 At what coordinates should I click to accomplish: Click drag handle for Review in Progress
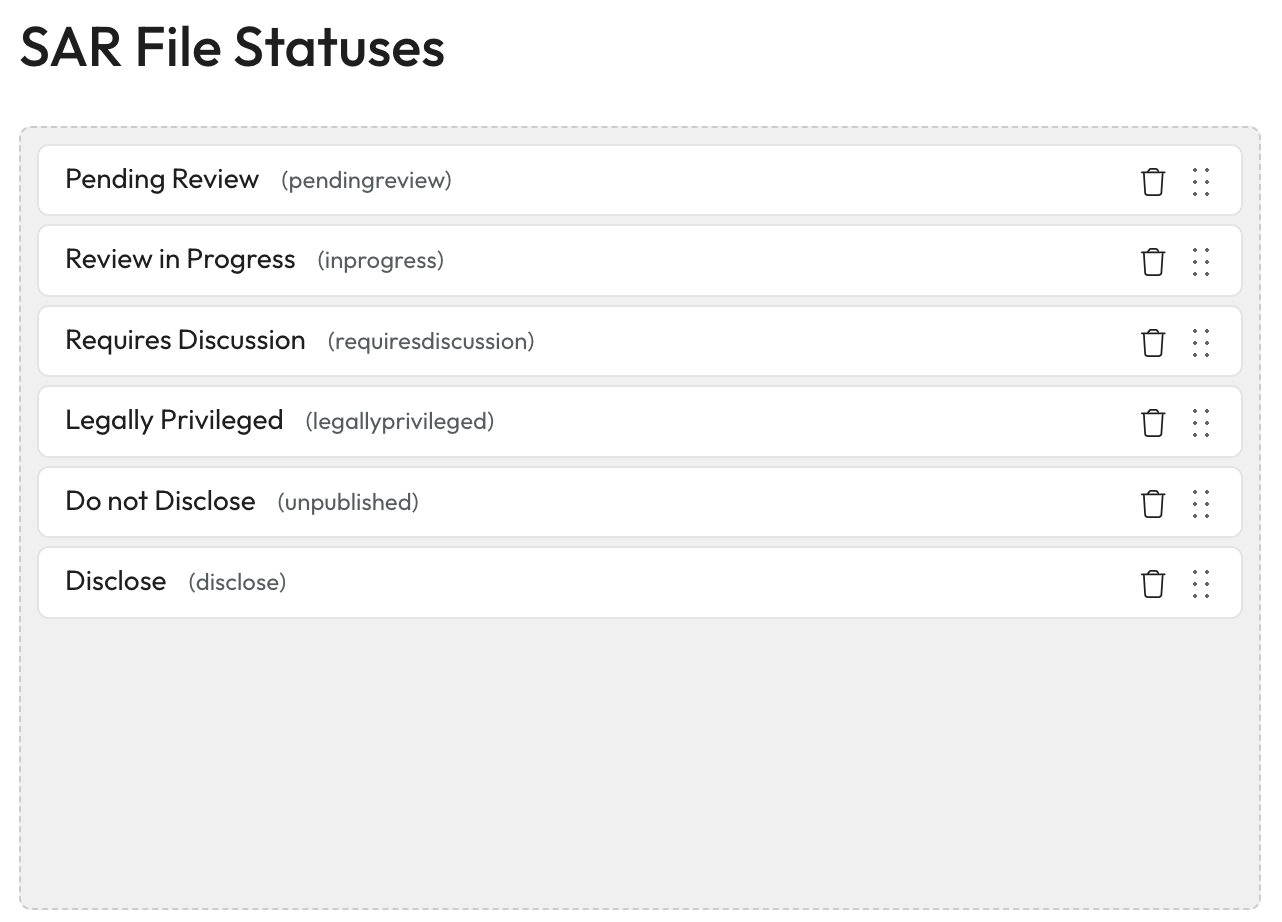pos(1201,262)
